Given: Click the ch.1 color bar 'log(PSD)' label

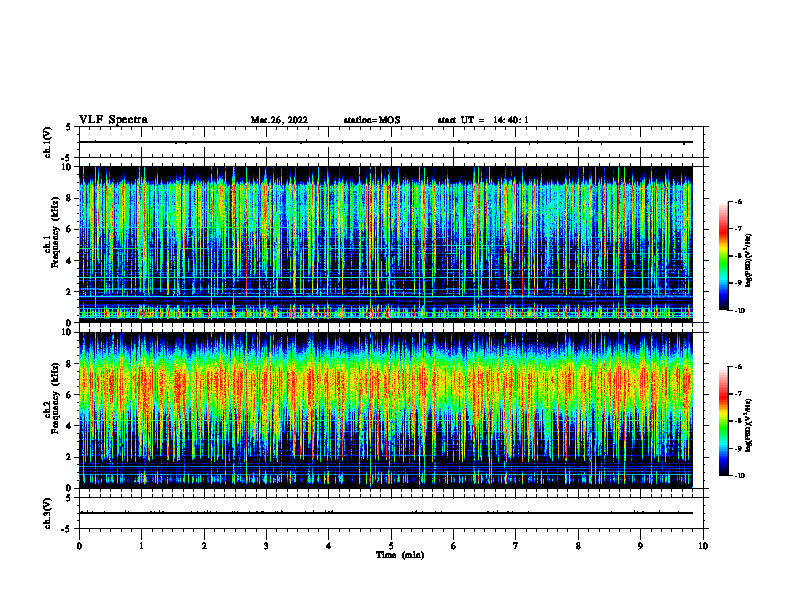Looking at the screenshot, I should (749, 260).
